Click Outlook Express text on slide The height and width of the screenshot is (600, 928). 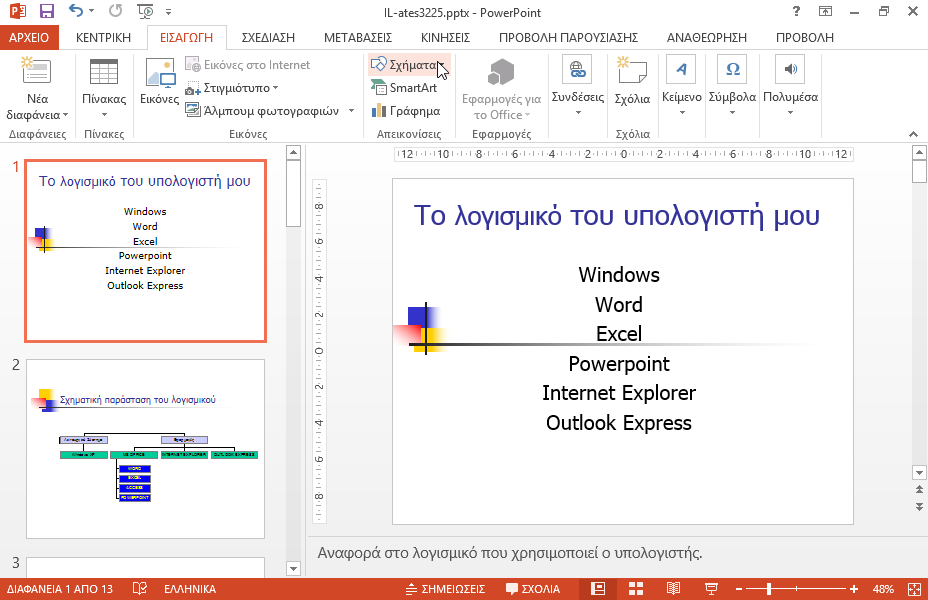pos(619,422)
